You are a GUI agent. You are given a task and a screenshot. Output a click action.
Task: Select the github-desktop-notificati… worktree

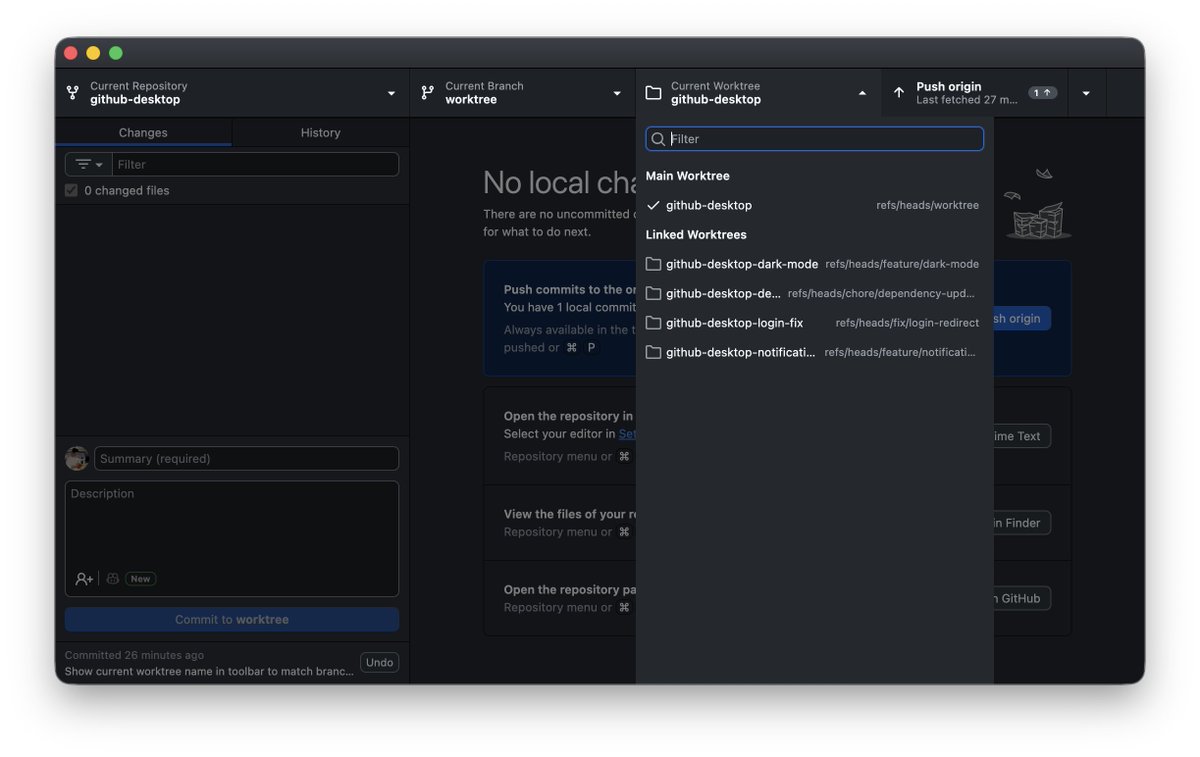814,352
